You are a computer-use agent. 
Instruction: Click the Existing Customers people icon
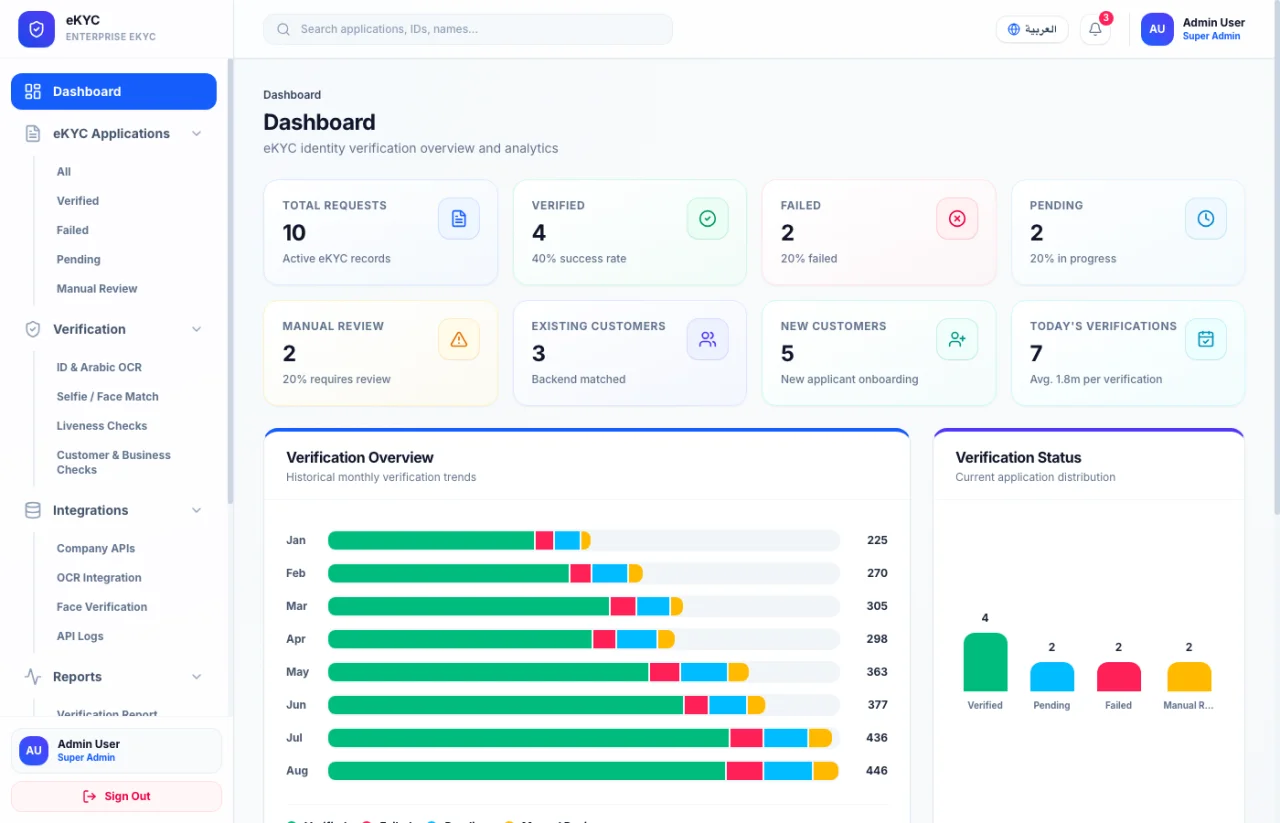click(x=708, y=339)
